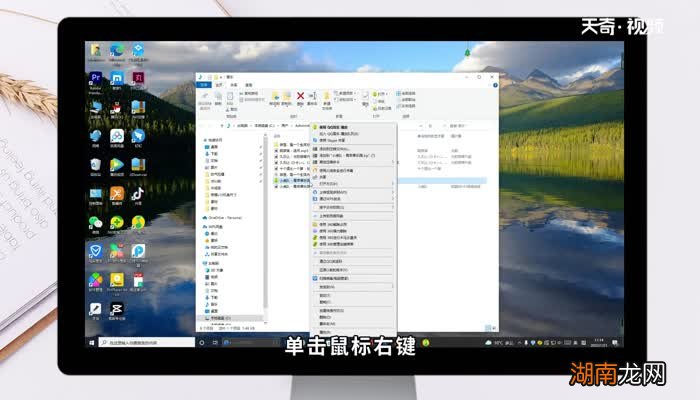The width and height of the screenshot is (700, 400).
Task: Open the Easy access dropdown in ribbon
Action: click(x=345, y=100)
